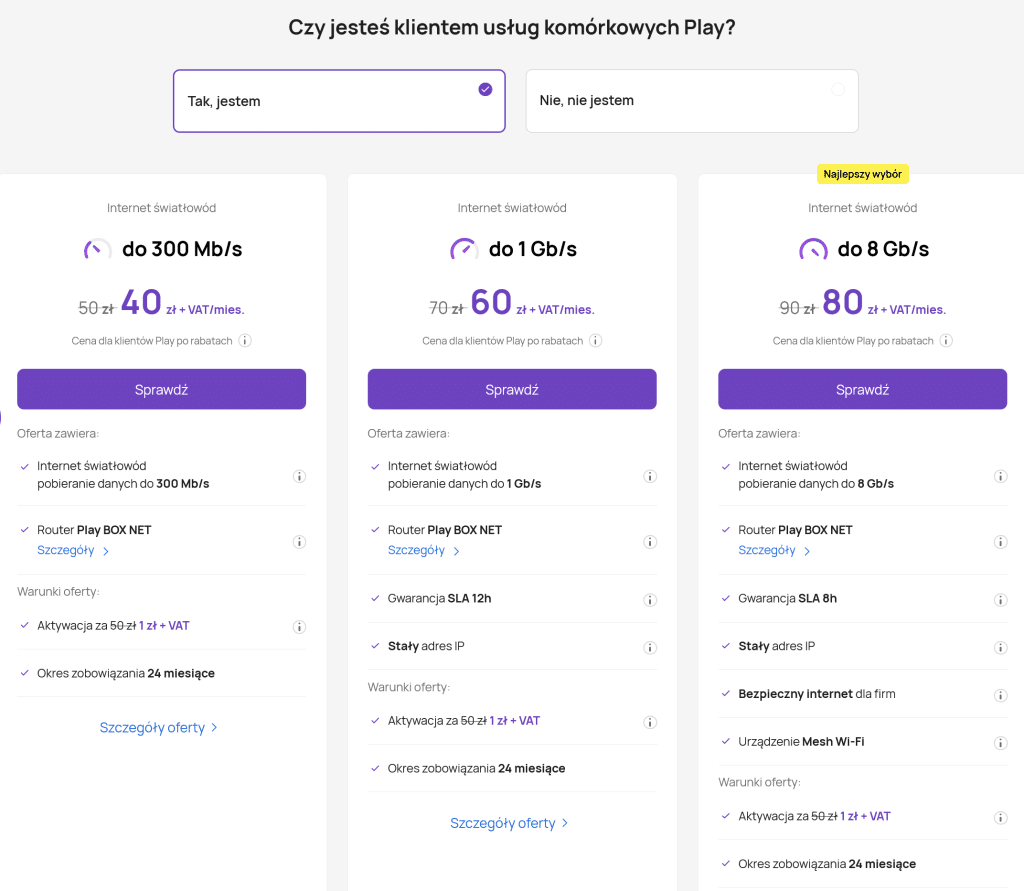Open info for Stały adres IP in 1 Gb/s plan
The width and height of the screenshot is (1024, 891).
pyautogui.click(x=650, y=647)
